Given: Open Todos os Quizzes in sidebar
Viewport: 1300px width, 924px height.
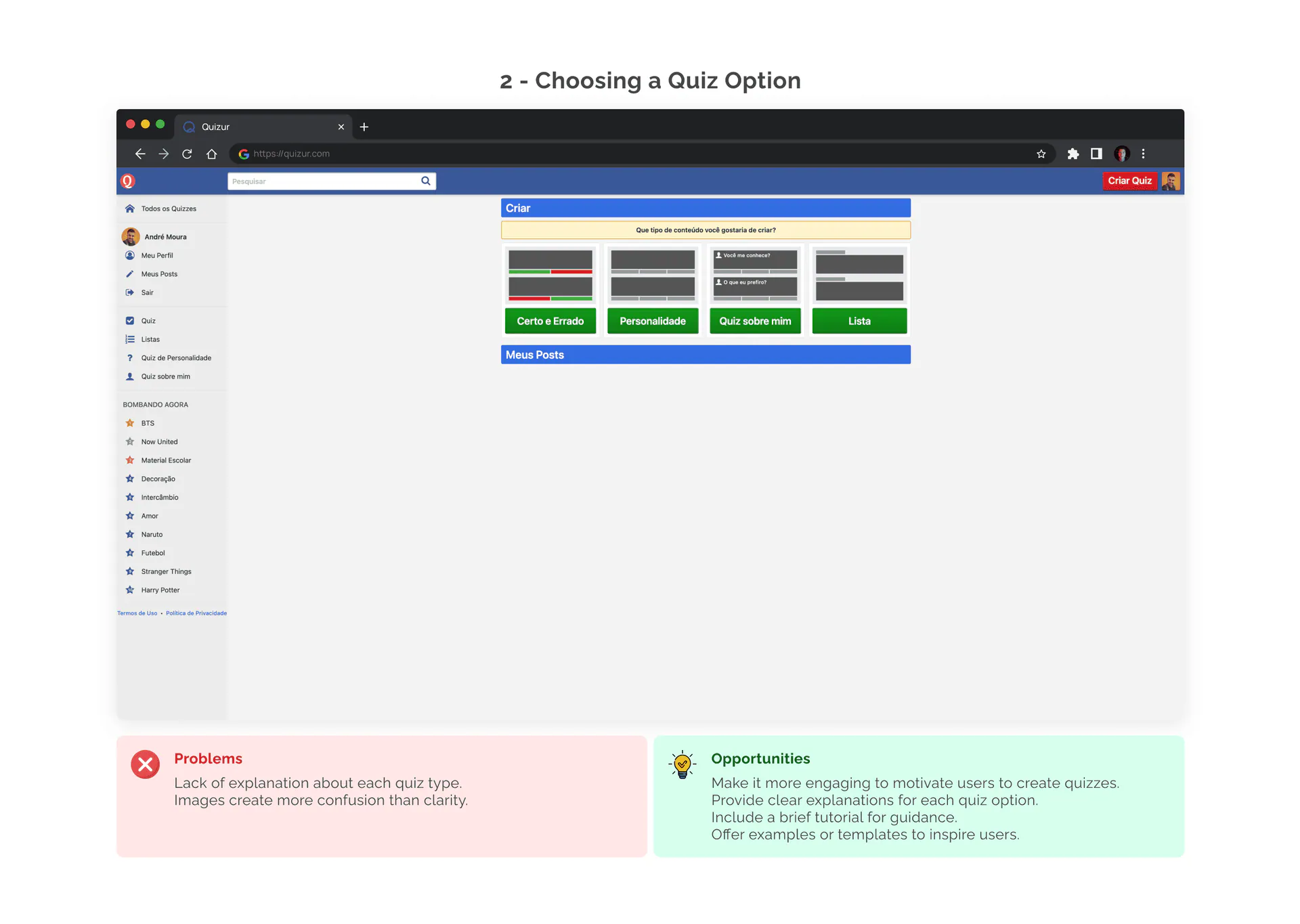Looking at the screenshot, I should 169,208.
